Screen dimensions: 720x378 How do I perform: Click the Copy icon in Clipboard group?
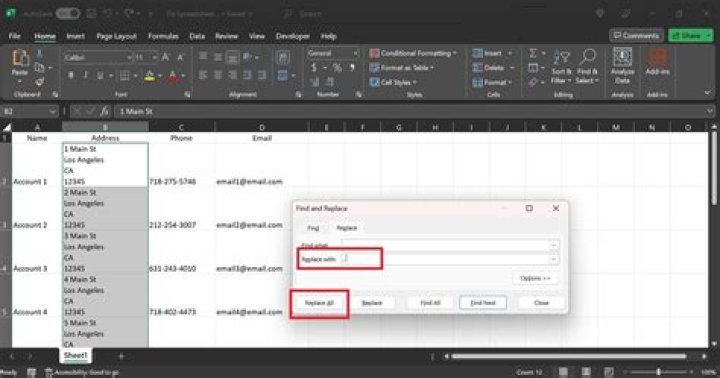pos(39,68)
